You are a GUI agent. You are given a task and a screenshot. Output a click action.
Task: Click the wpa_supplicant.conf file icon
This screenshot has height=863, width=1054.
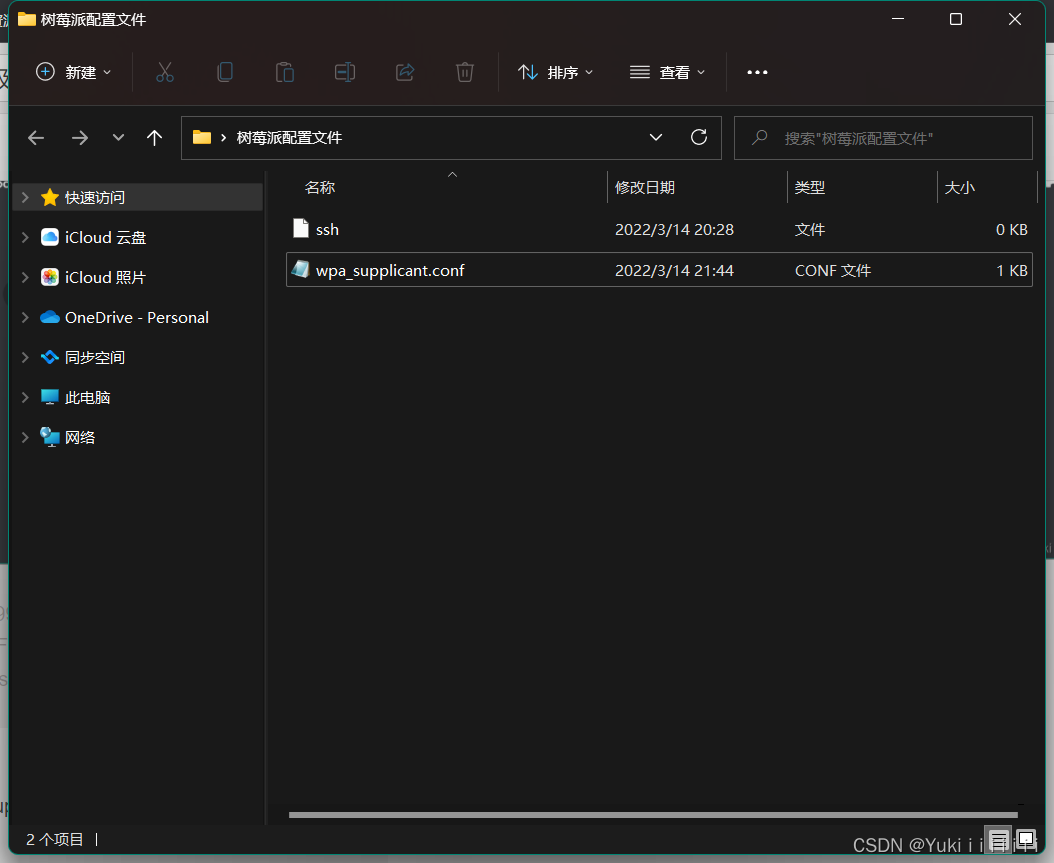click(x=300, y=270)
